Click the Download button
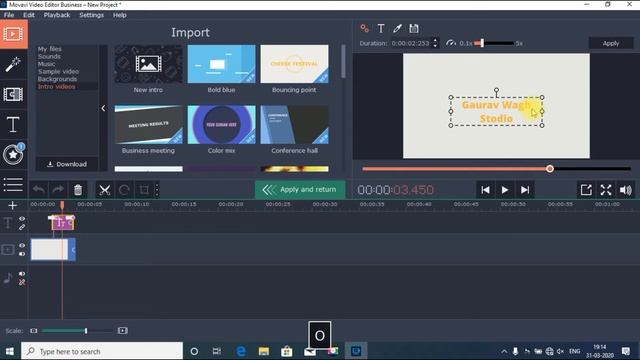640x360 pixels. [67, 164]
